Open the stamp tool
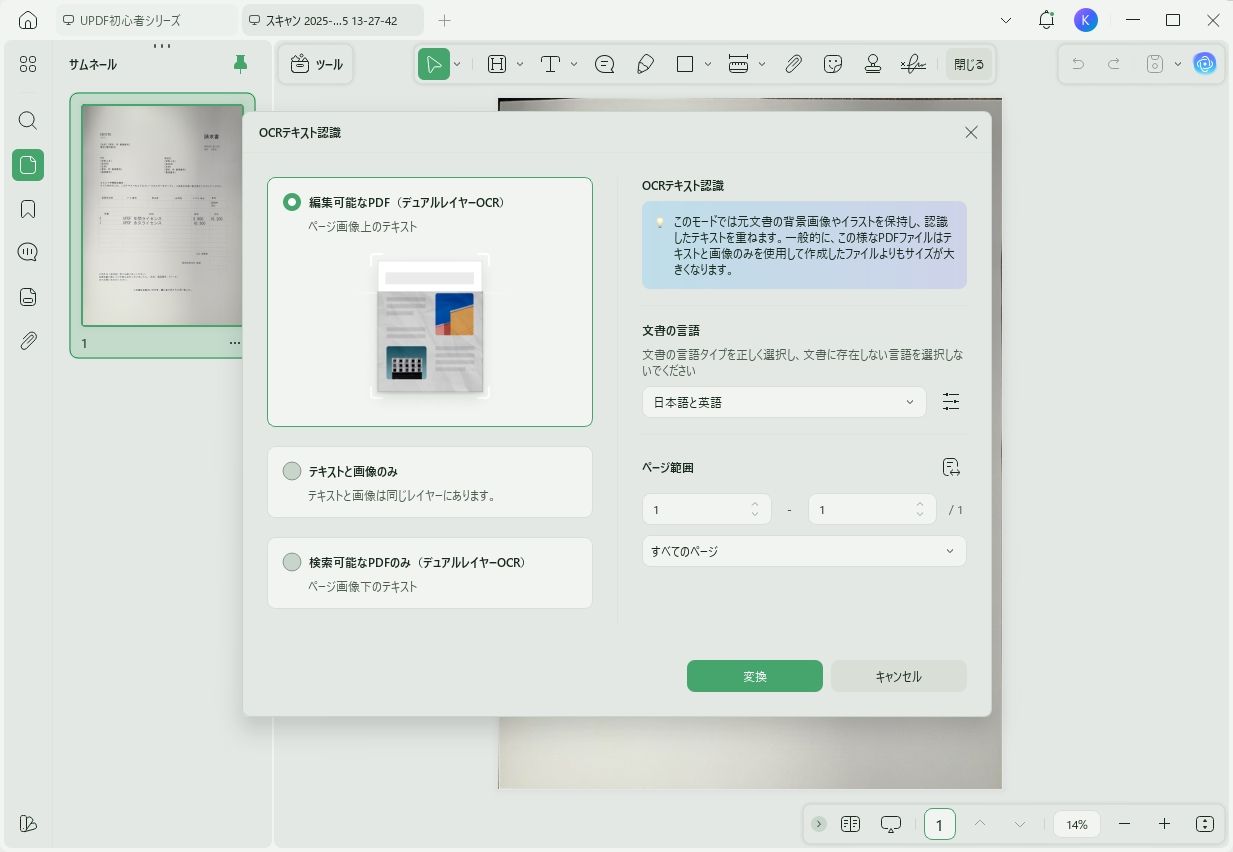 873,64
